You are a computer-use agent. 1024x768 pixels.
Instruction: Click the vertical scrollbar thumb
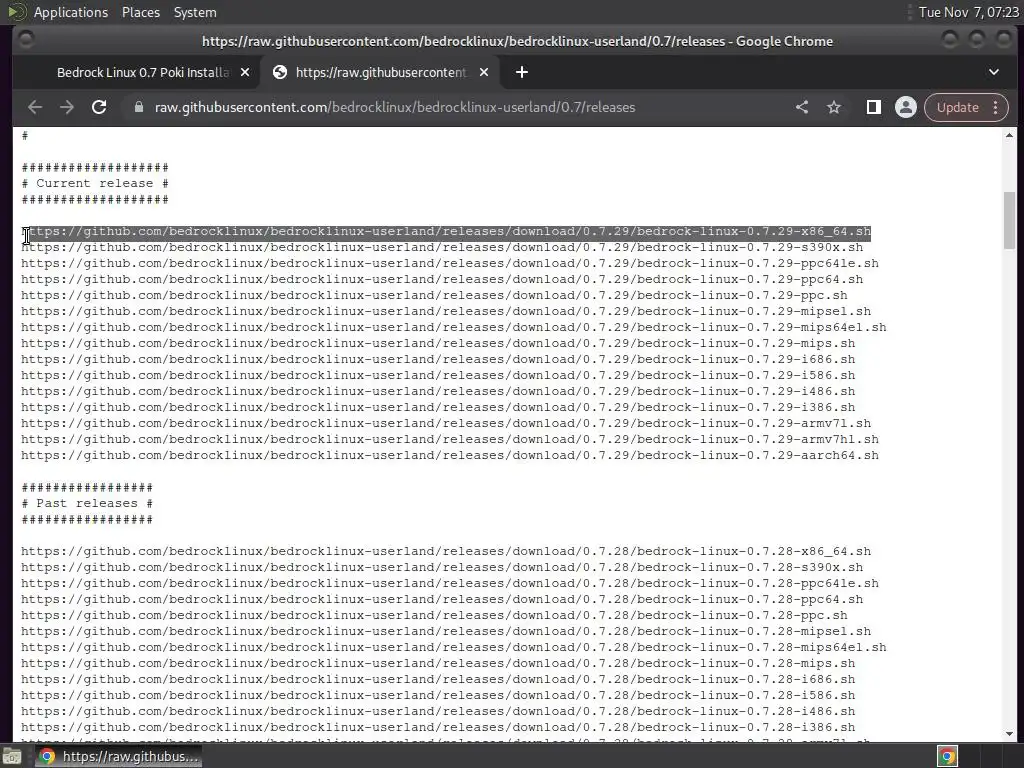1010,220
